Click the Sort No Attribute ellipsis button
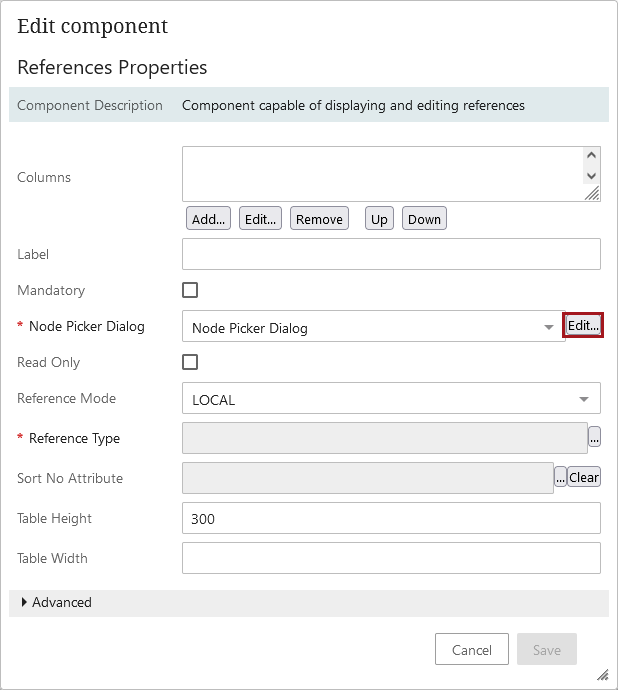Viewport: 618px width, 690px height. [560, 477]
